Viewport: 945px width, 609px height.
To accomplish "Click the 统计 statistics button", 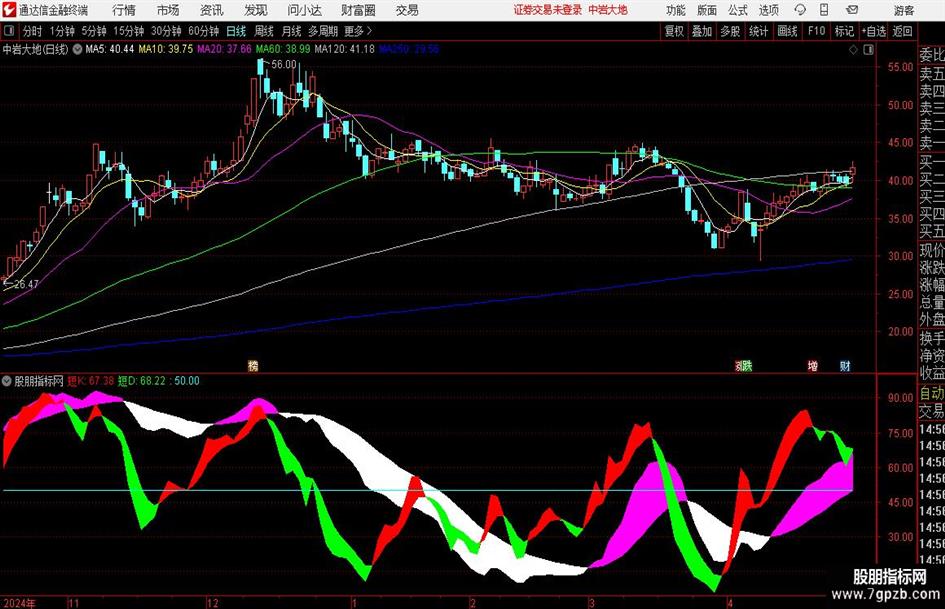I will point(758,31).
